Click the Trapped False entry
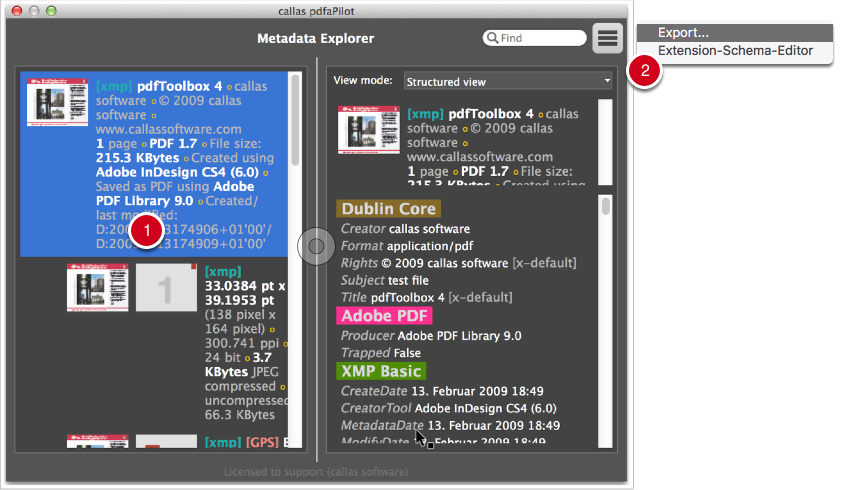Viewport: 842px width, 490px height. click(381, 353)
